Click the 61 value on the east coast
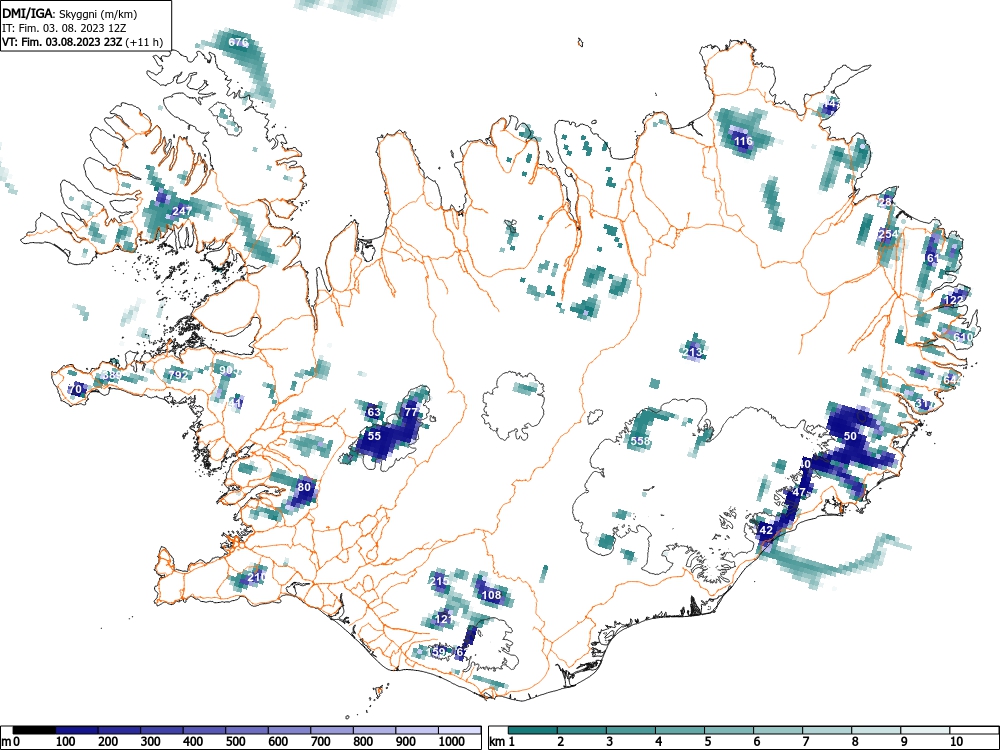 coord(932,258)
